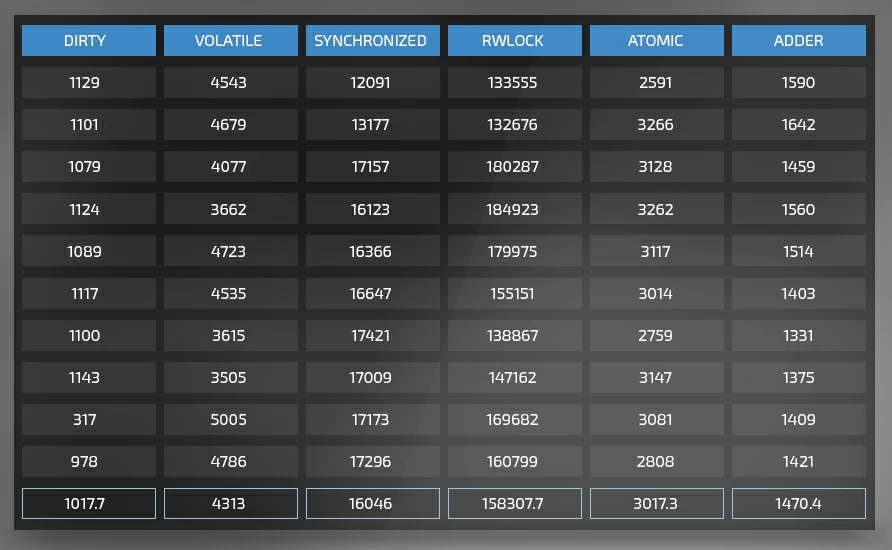
Task: Click the SYNCHRONIZED average 16046
Action: (373, 503)
